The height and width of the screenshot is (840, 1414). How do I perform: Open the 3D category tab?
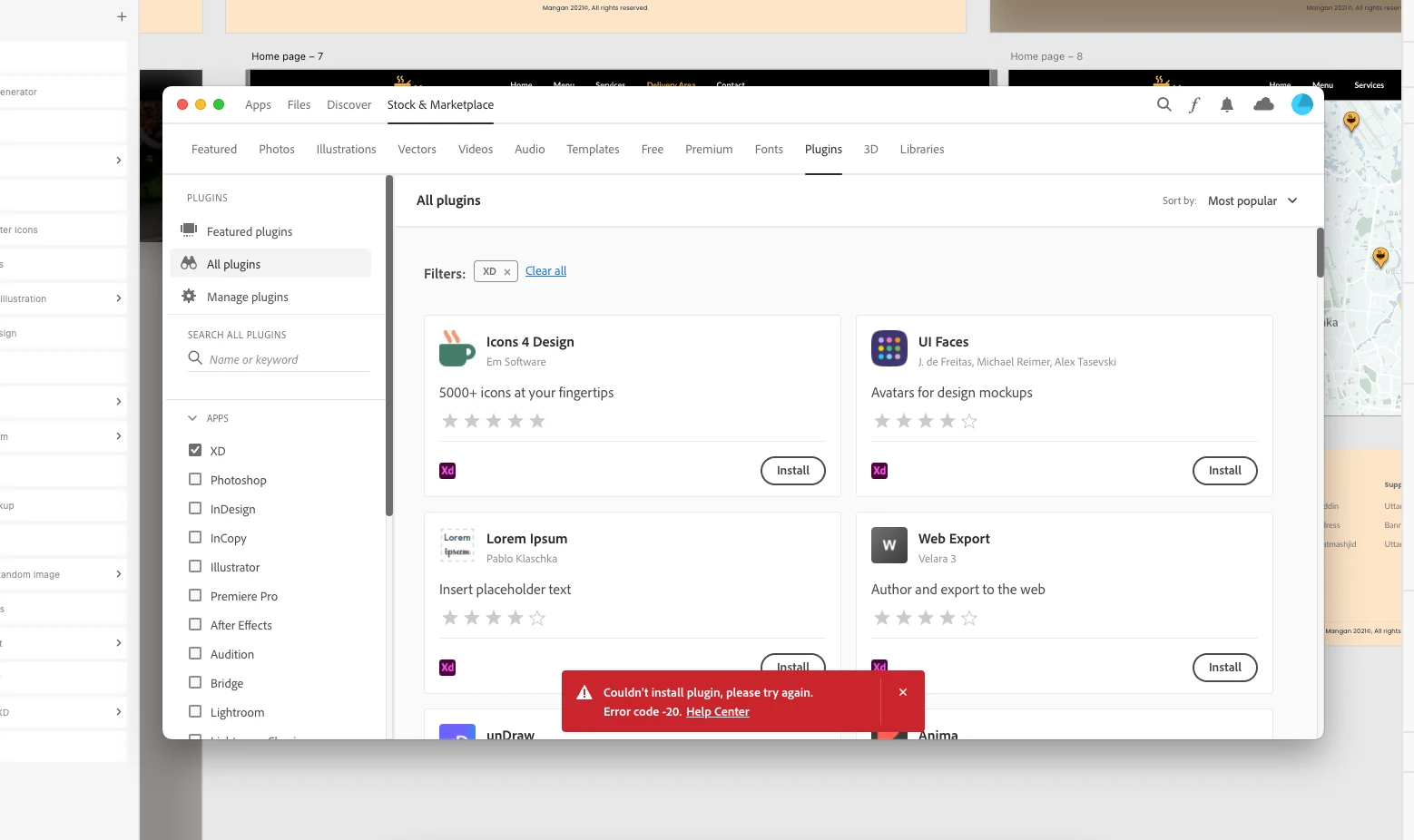point(870,149)
